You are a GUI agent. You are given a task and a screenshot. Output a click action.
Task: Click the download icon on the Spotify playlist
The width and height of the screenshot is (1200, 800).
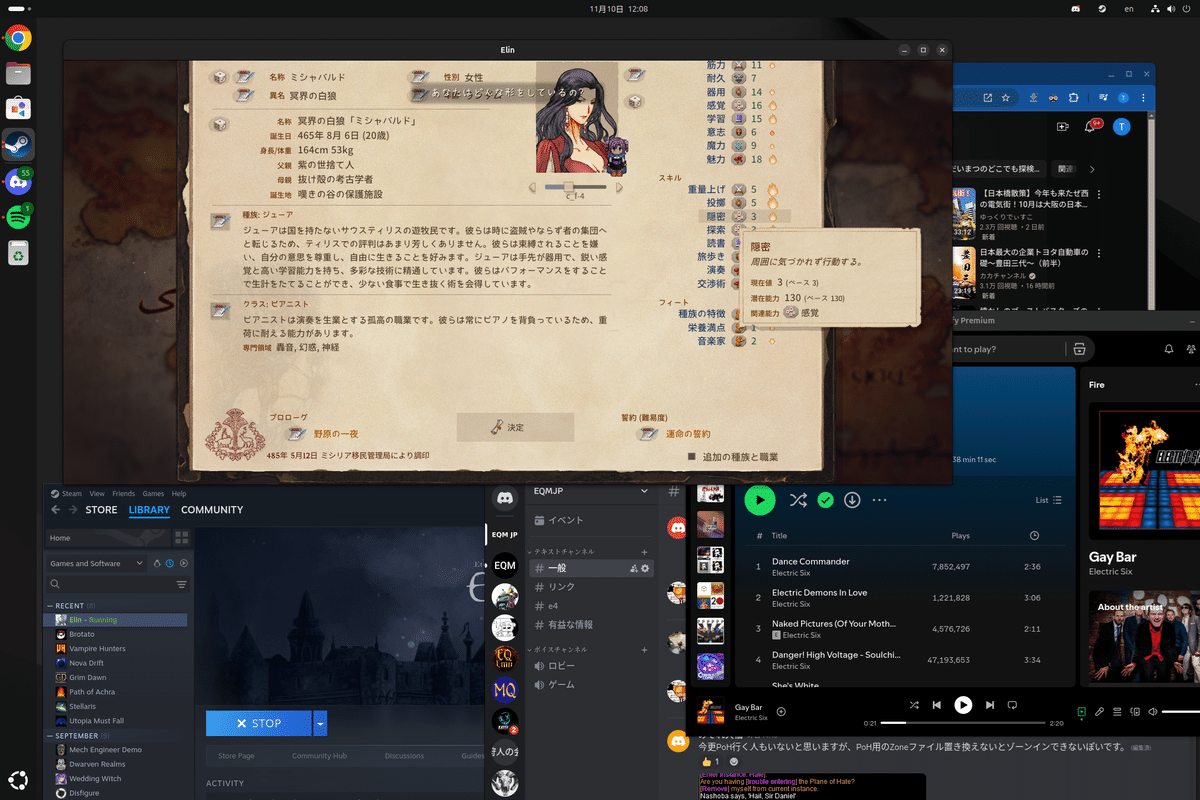click(x=852, y=500)
